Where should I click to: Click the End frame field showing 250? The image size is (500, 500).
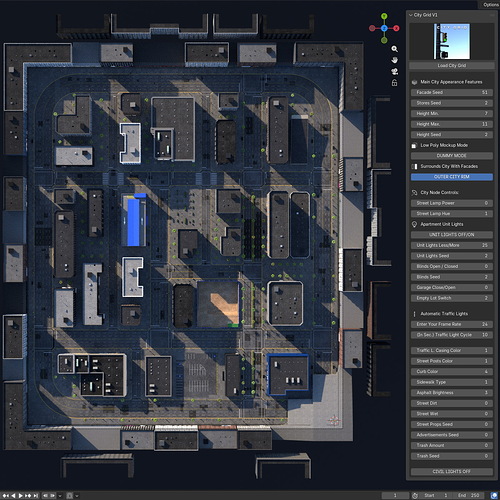pyautogui.click(x=470, y=495)
